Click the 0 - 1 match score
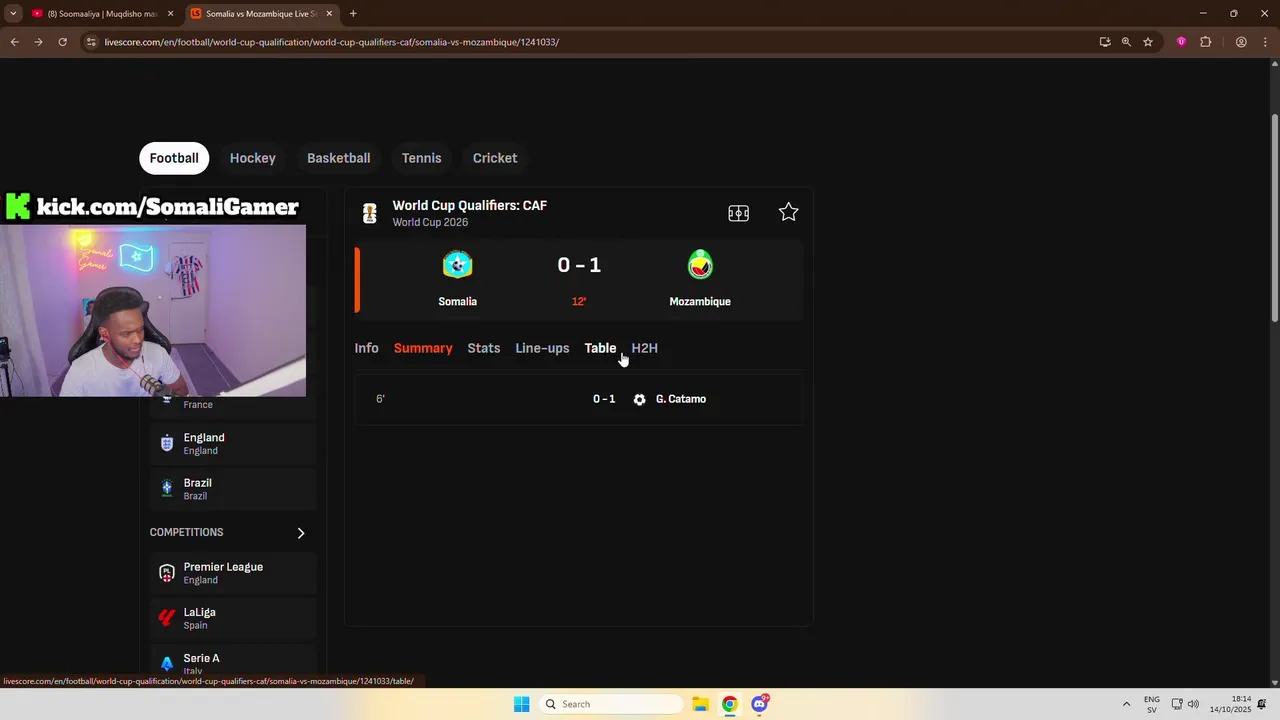 (579, 265)
